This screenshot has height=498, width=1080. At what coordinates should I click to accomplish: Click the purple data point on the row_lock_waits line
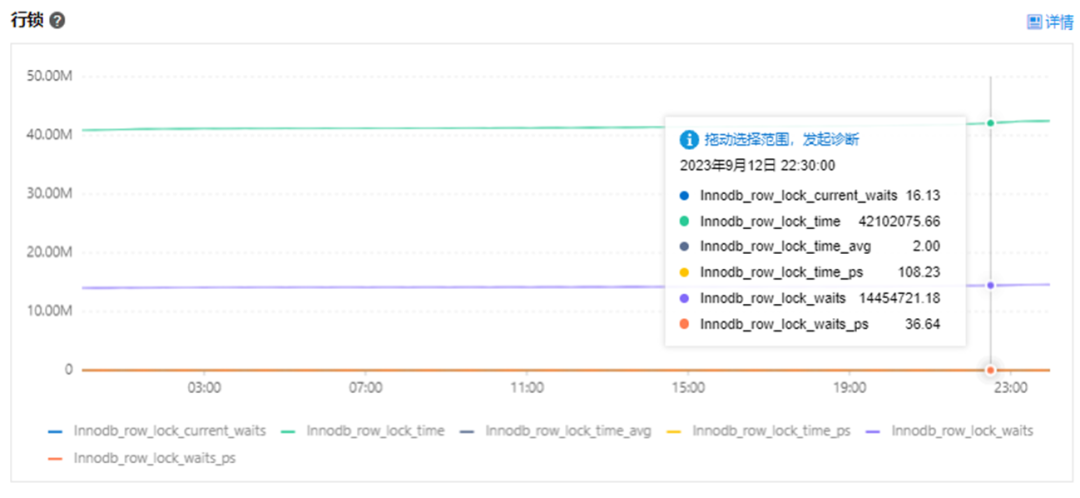coord(990,285)
